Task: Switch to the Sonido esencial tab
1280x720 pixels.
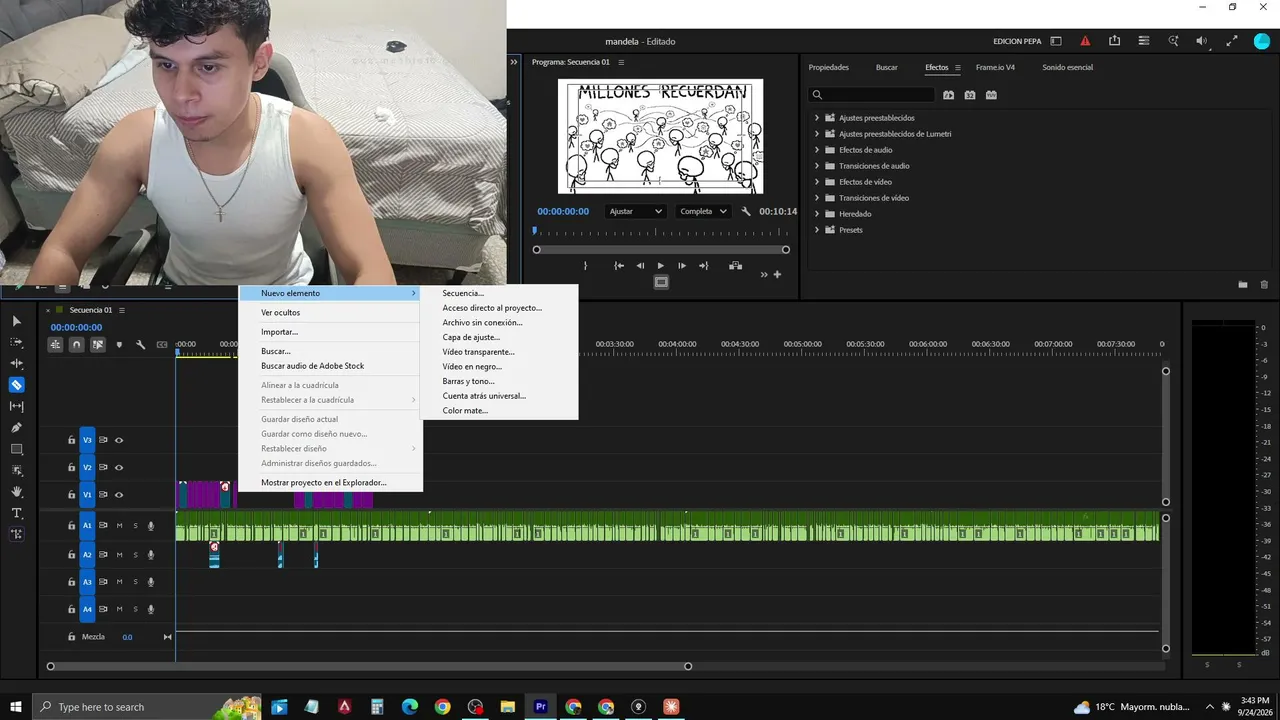Action: [x=1067, y=68]
